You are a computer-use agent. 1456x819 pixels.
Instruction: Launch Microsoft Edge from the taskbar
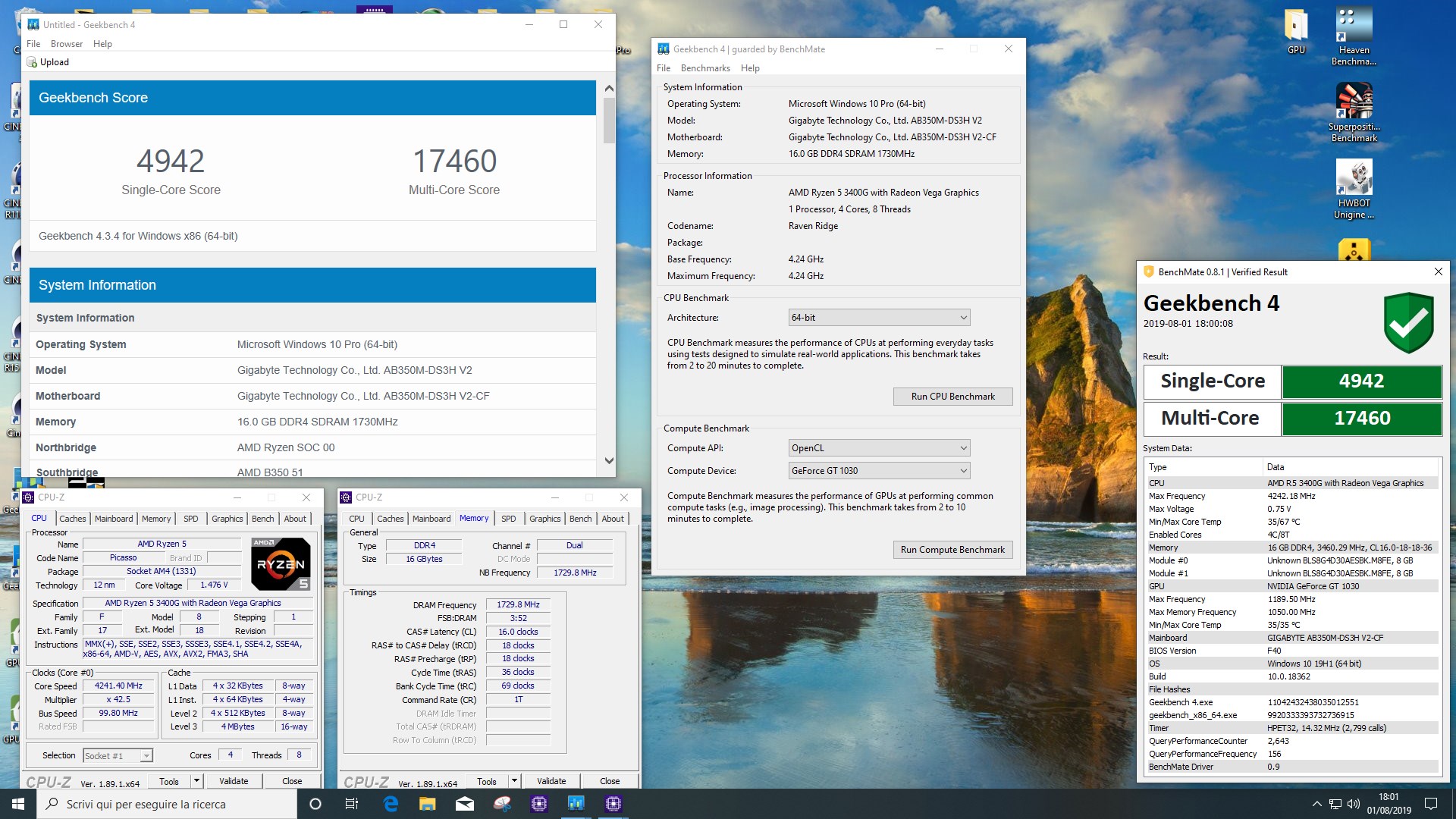(x=391, y=804)
